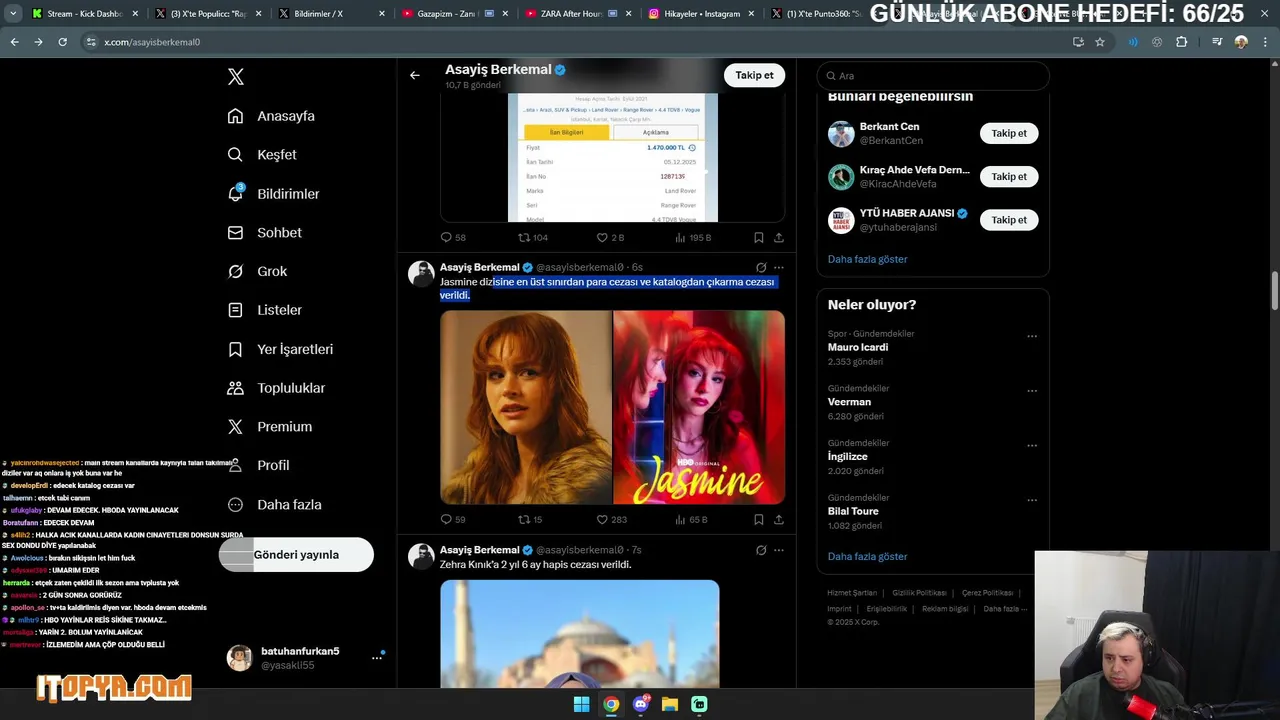Open Grok icon on Zehra Kınık tweet
Image resolution: width=1280 pixels, height=720 pixels.
(761, 550)
